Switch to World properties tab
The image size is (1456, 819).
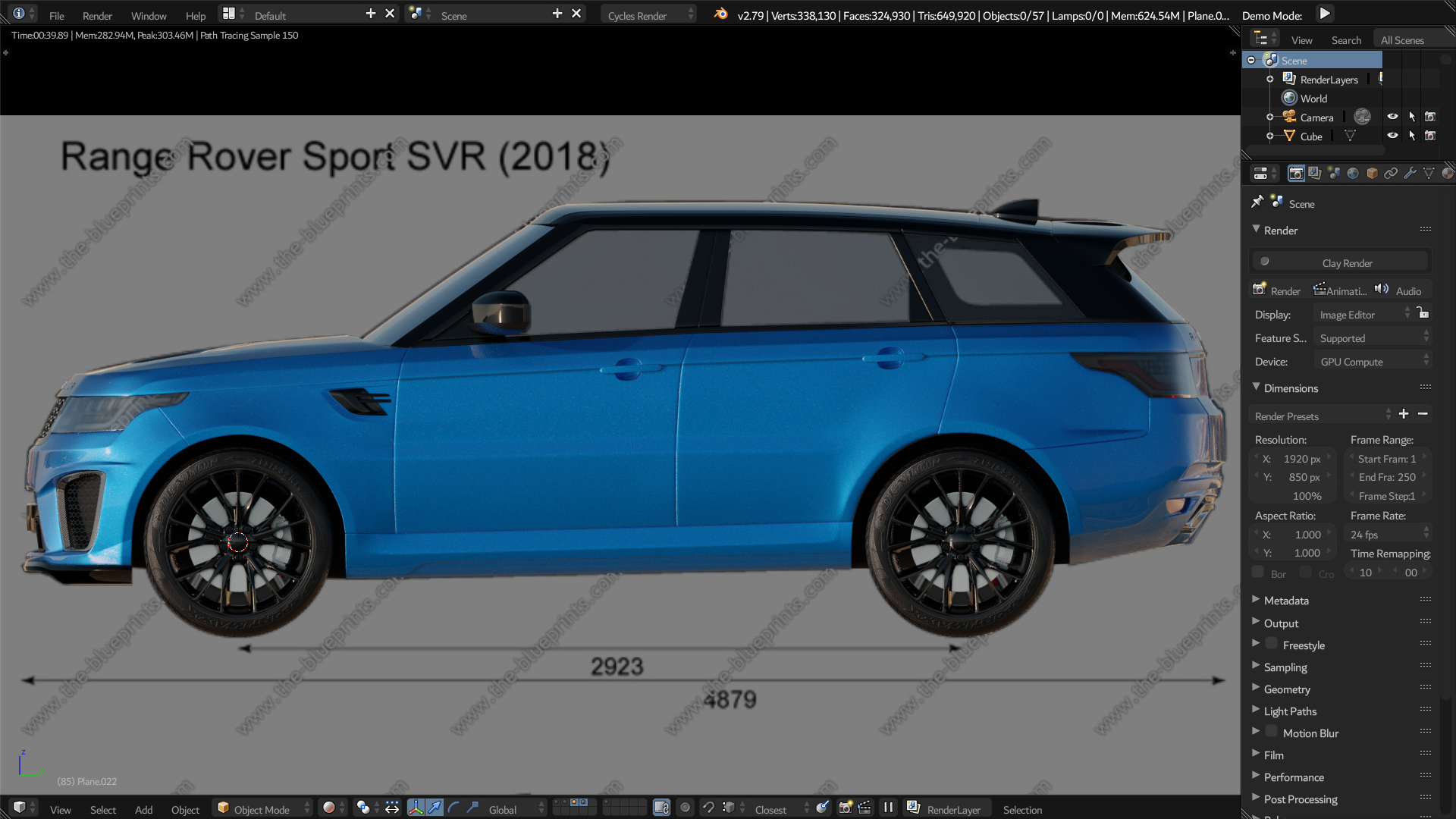(x=1353, y=174)
